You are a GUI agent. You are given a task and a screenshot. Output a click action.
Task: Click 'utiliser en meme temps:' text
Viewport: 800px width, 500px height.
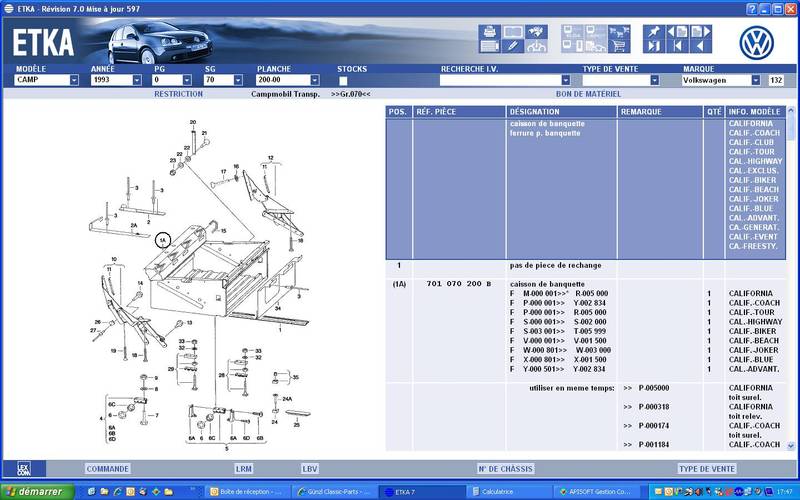pyautogui.click(x=571, y=388)
